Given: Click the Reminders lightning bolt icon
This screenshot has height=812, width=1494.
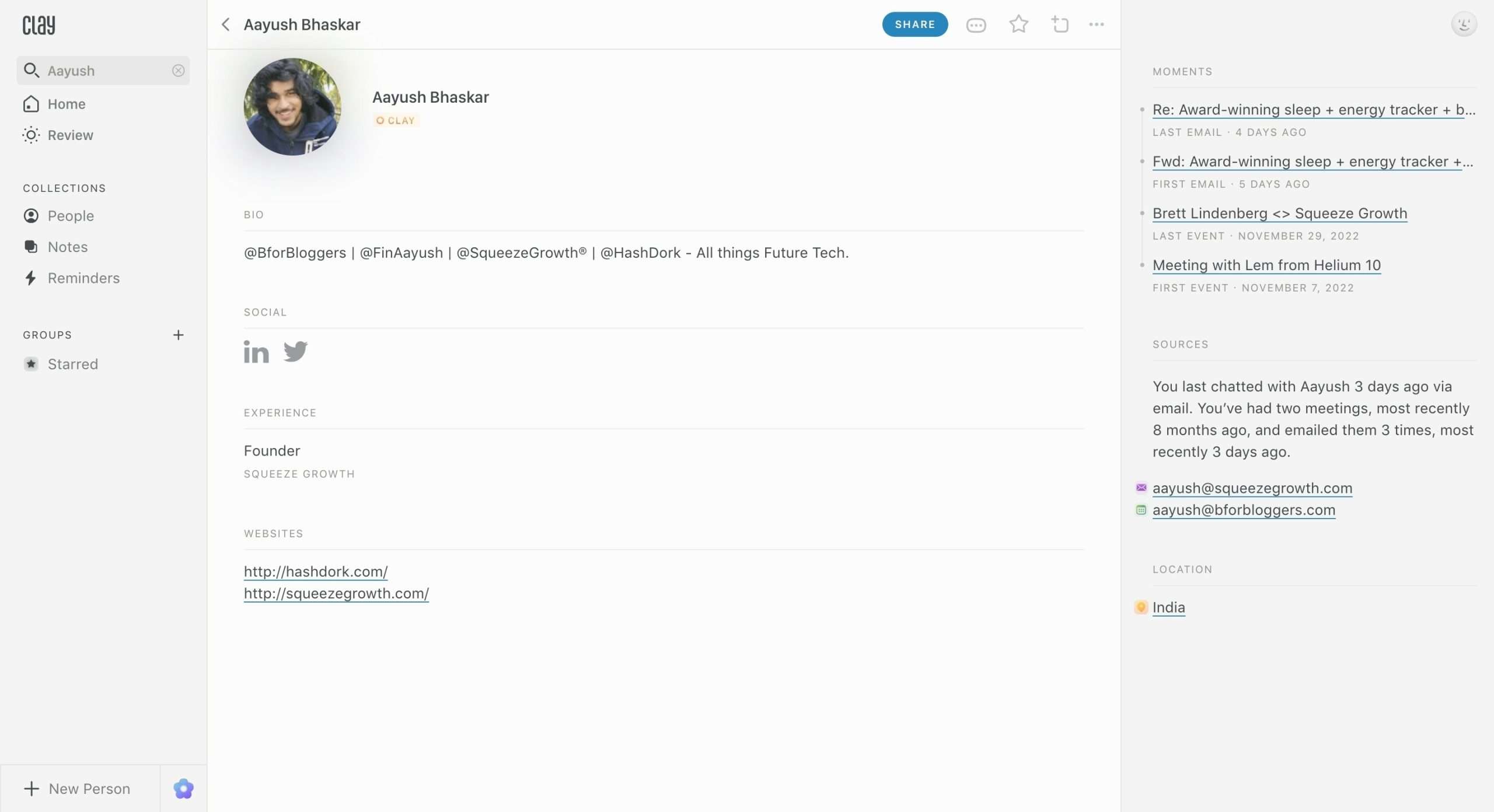Looking at the screenshot, I should click(x=31, y=278).
